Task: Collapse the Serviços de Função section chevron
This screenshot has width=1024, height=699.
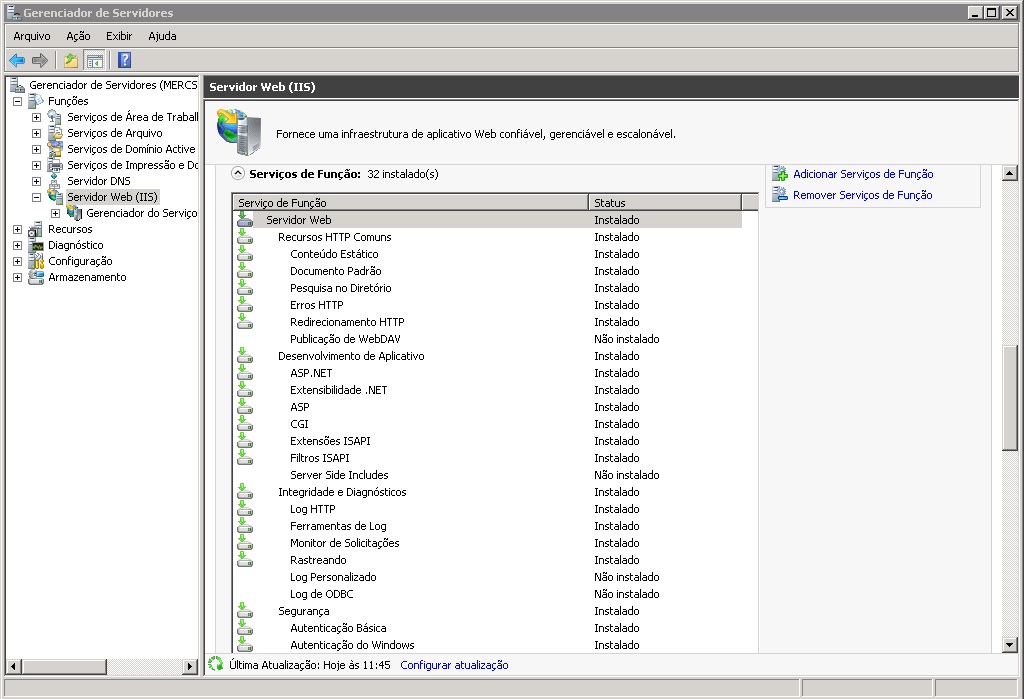Action: (x=238, y=174)
